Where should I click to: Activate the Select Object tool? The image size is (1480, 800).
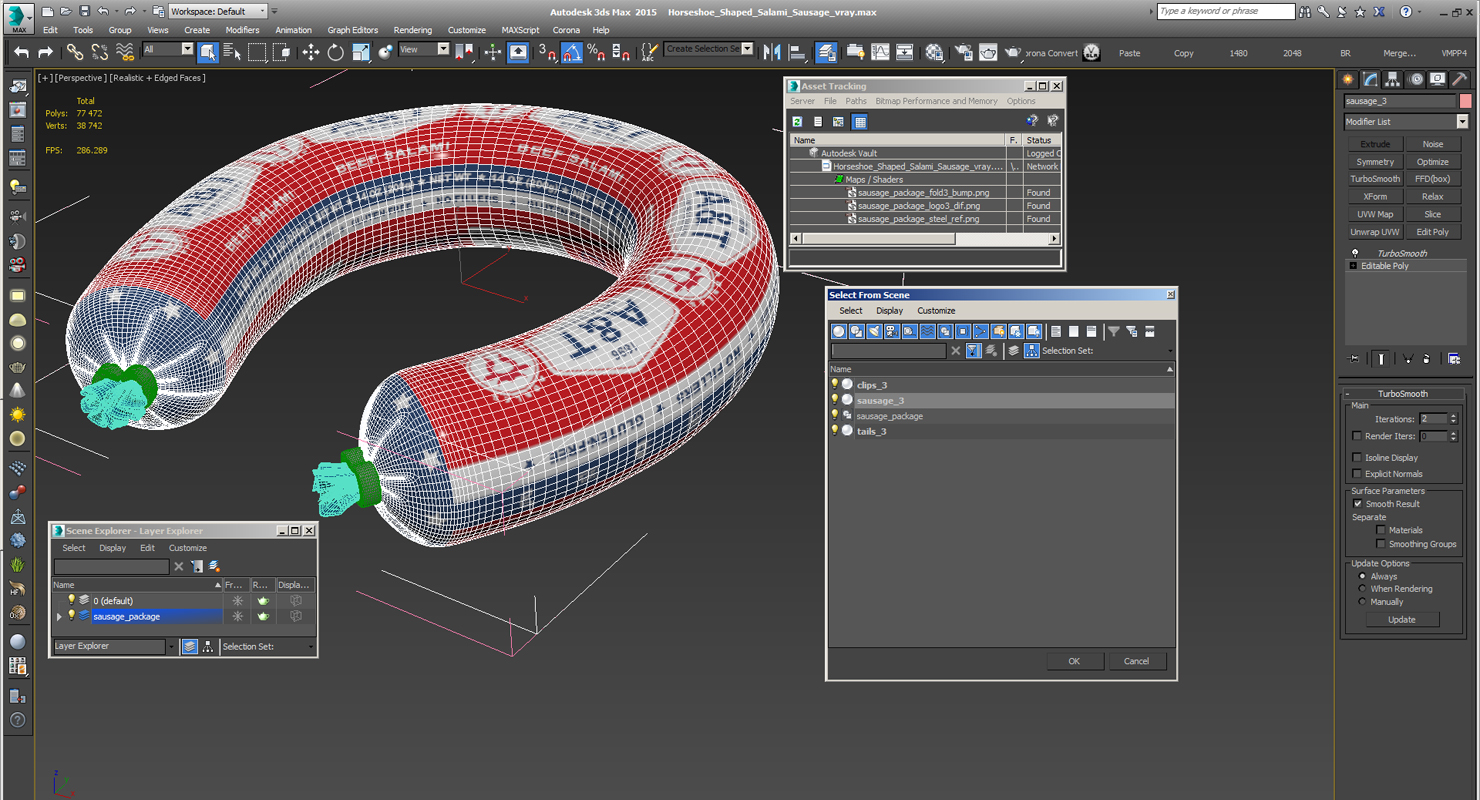(x=208, y=52)
